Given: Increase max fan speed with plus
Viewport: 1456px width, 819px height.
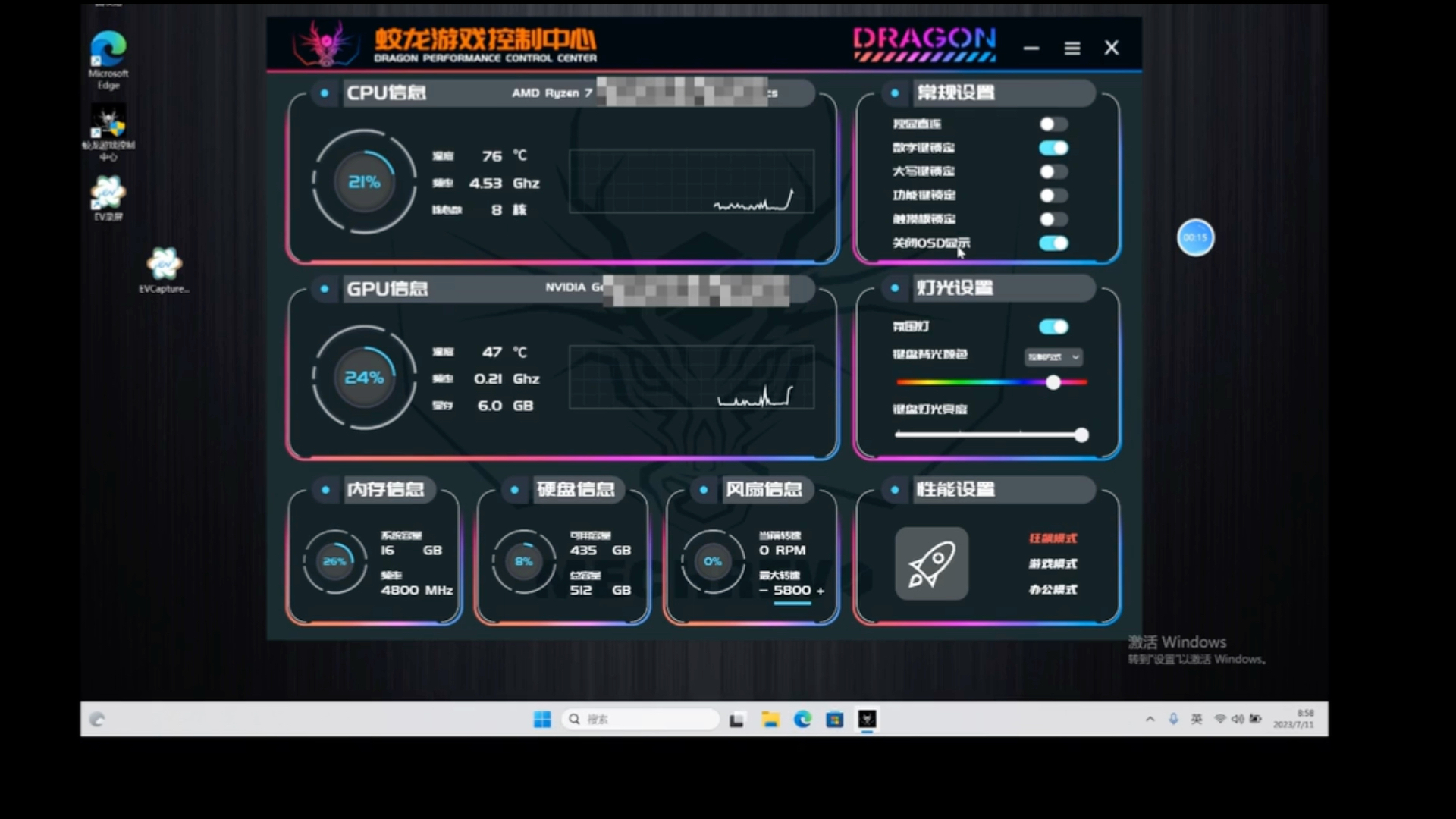Looking at the screenshot, I should [x=821, y=591].
